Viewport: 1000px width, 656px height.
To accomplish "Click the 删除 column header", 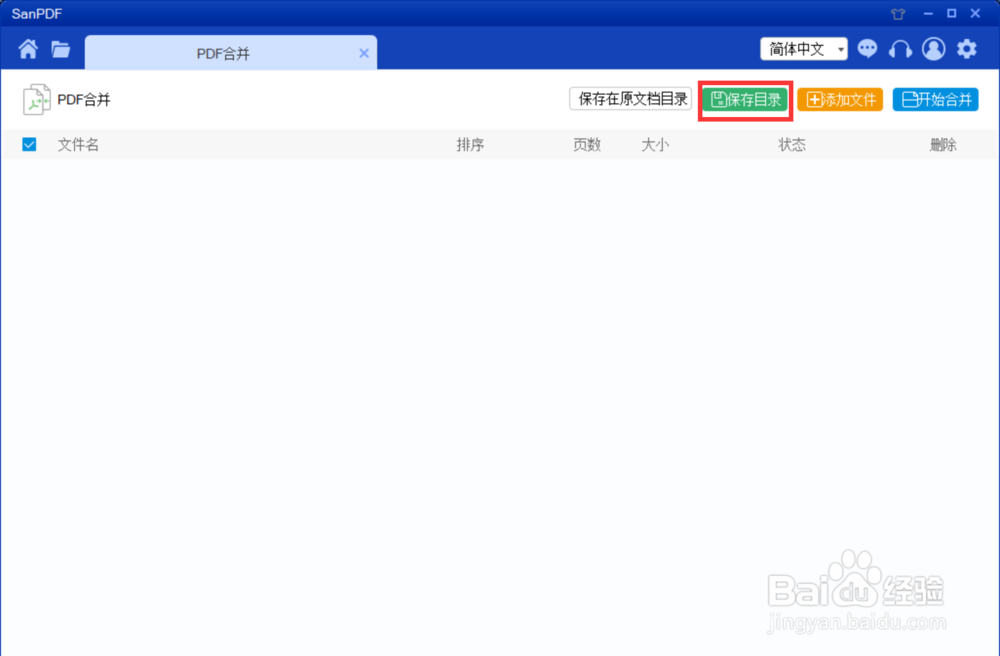I will point(943,145).
